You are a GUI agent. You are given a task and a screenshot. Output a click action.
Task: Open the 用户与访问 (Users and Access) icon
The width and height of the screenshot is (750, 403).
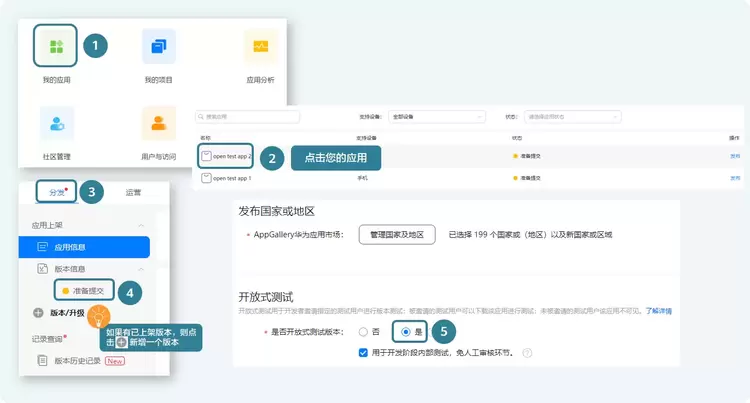click(x=159, y=124)
